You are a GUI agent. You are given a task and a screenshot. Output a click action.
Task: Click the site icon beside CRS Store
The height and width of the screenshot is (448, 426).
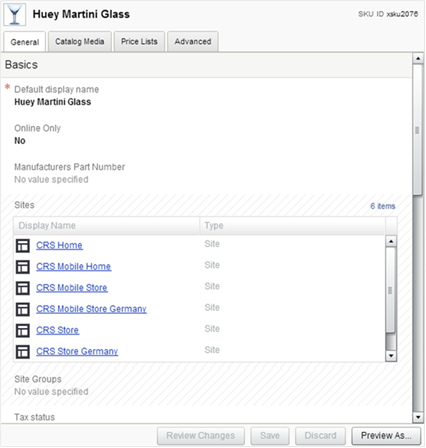(23, 330)
